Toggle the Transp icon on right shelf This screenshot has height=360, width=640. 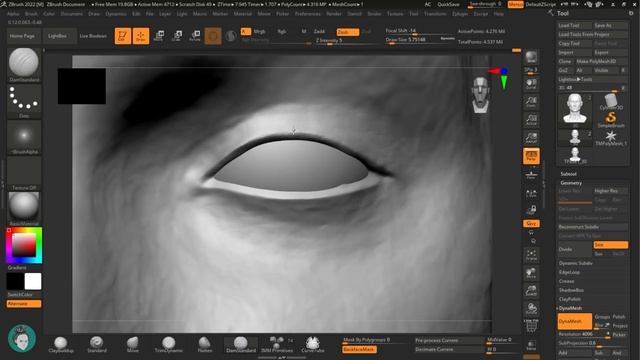[x=531, y=345]
